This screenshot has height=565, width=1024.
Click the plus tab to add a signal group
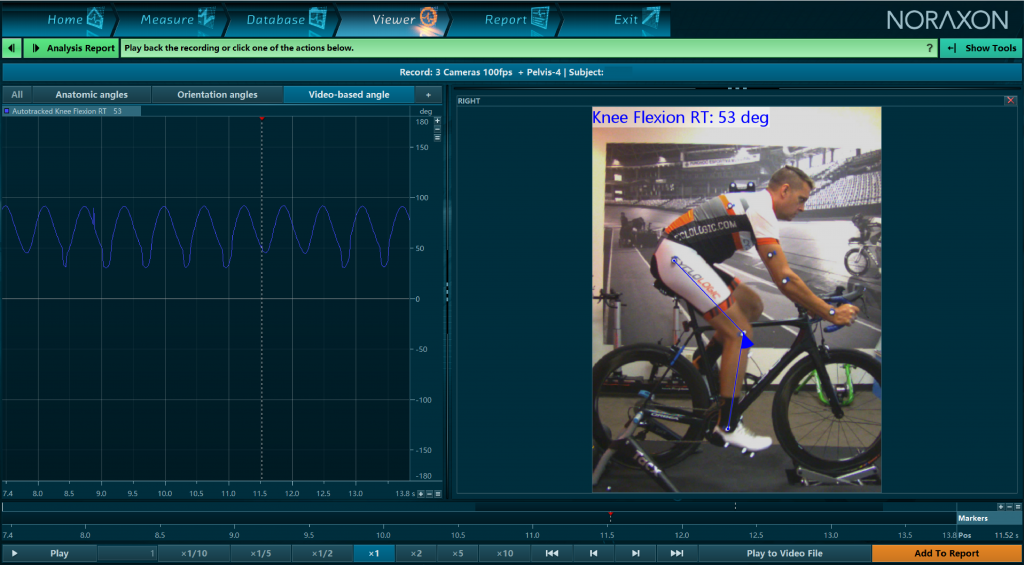click(428, 95)
